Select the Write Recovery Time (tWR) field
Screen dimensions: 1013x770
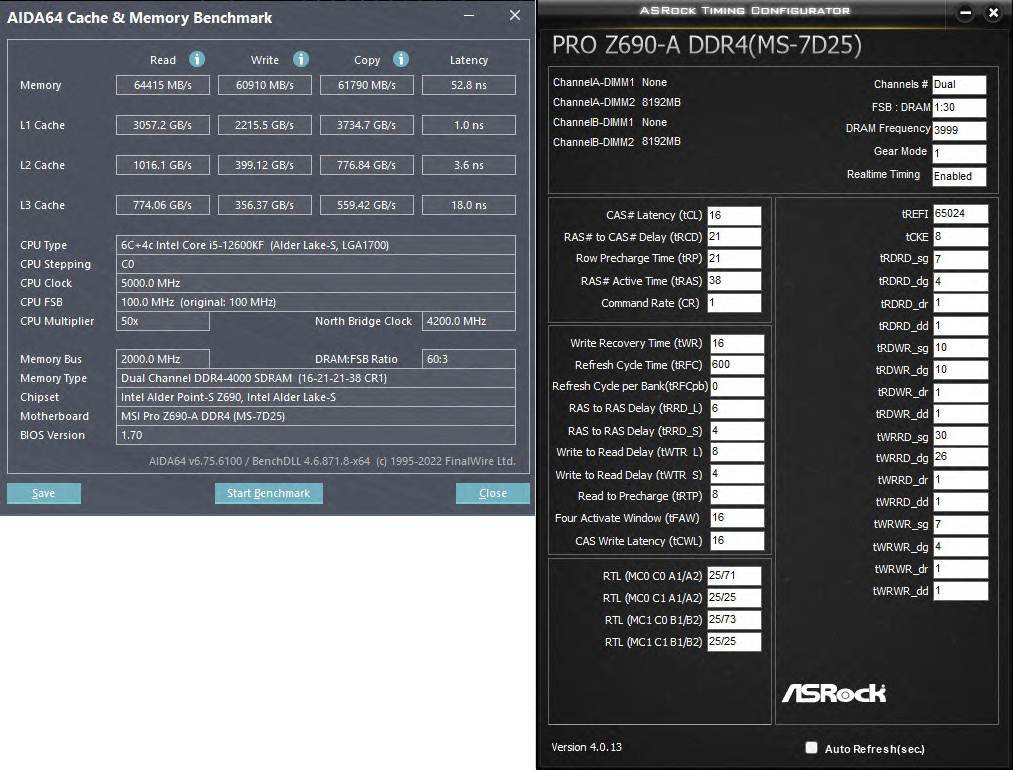click(737, 344)
